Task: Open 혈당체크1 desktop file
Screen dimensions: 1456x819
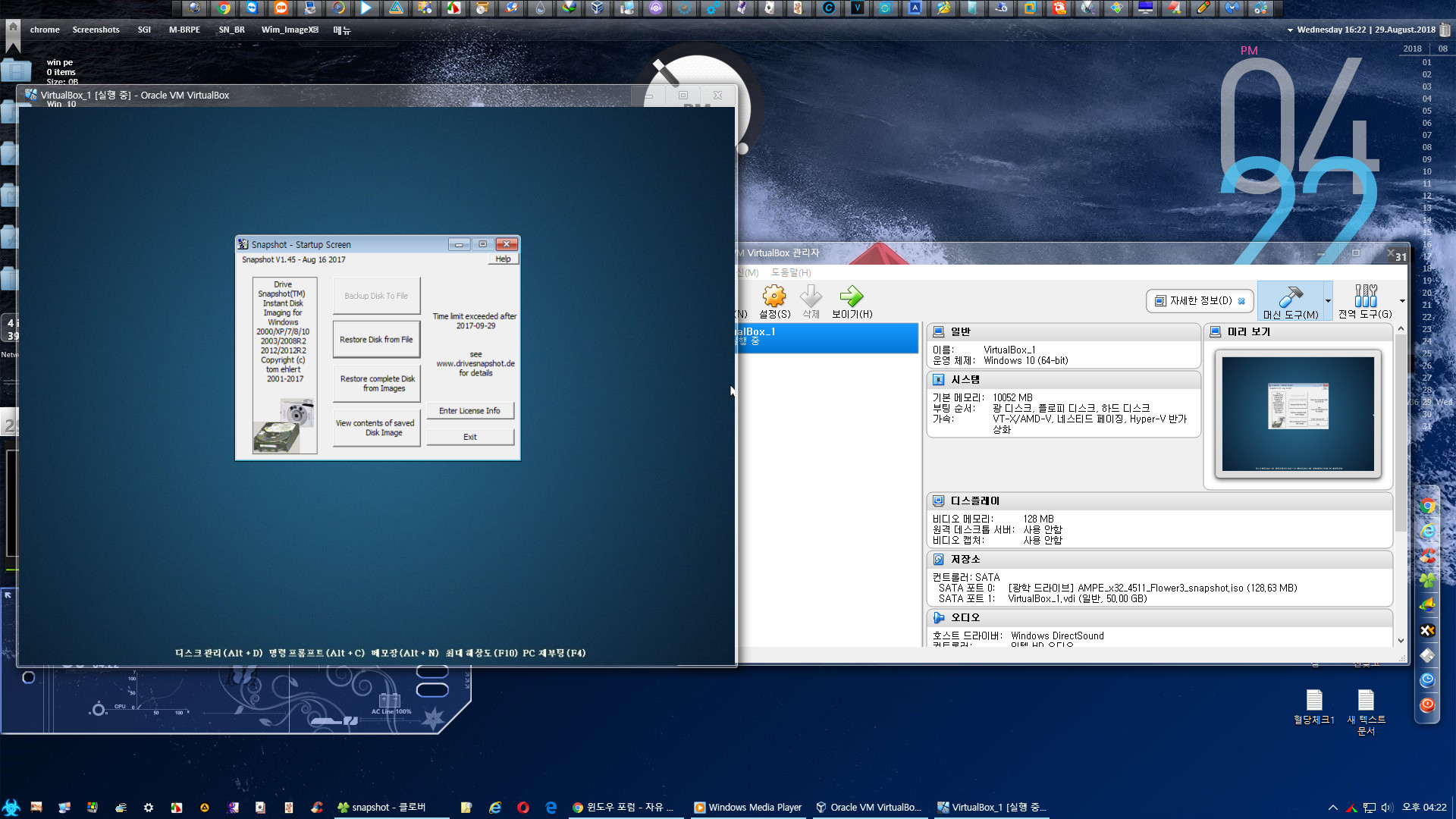Action: tap(1314, 707)
